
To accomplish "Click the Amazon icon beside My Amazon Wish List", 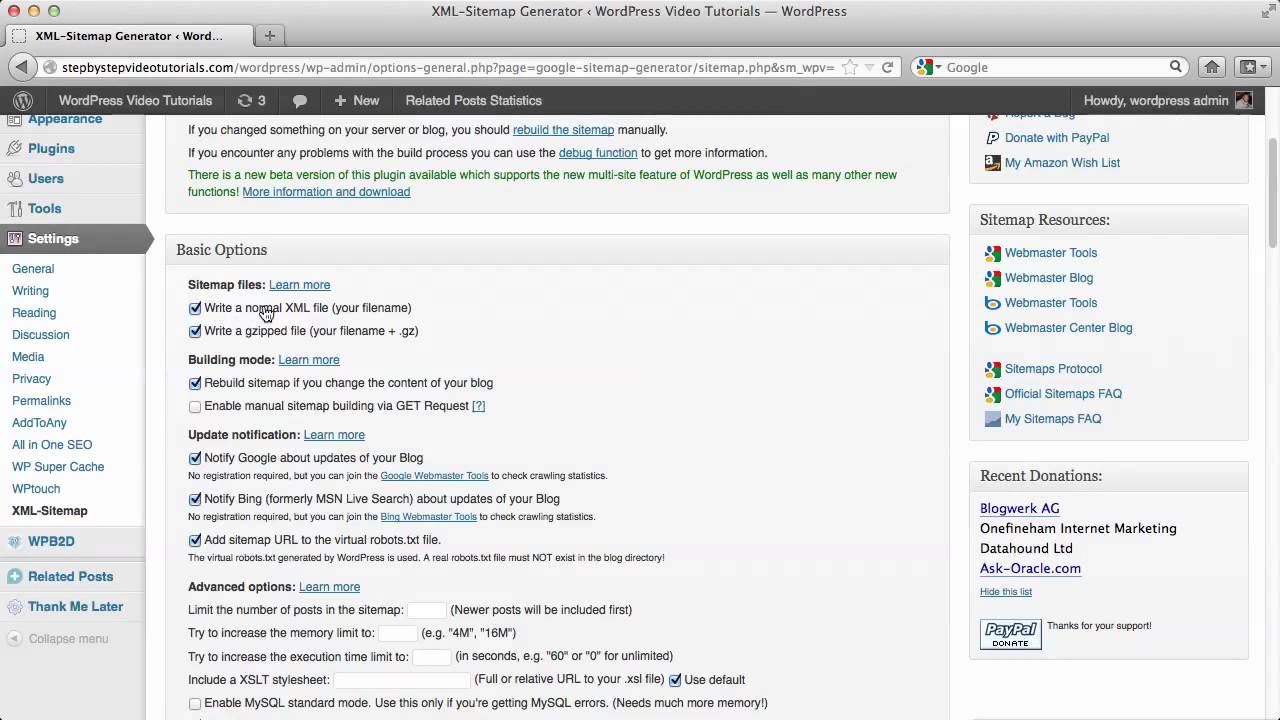I will pos(992,163).
